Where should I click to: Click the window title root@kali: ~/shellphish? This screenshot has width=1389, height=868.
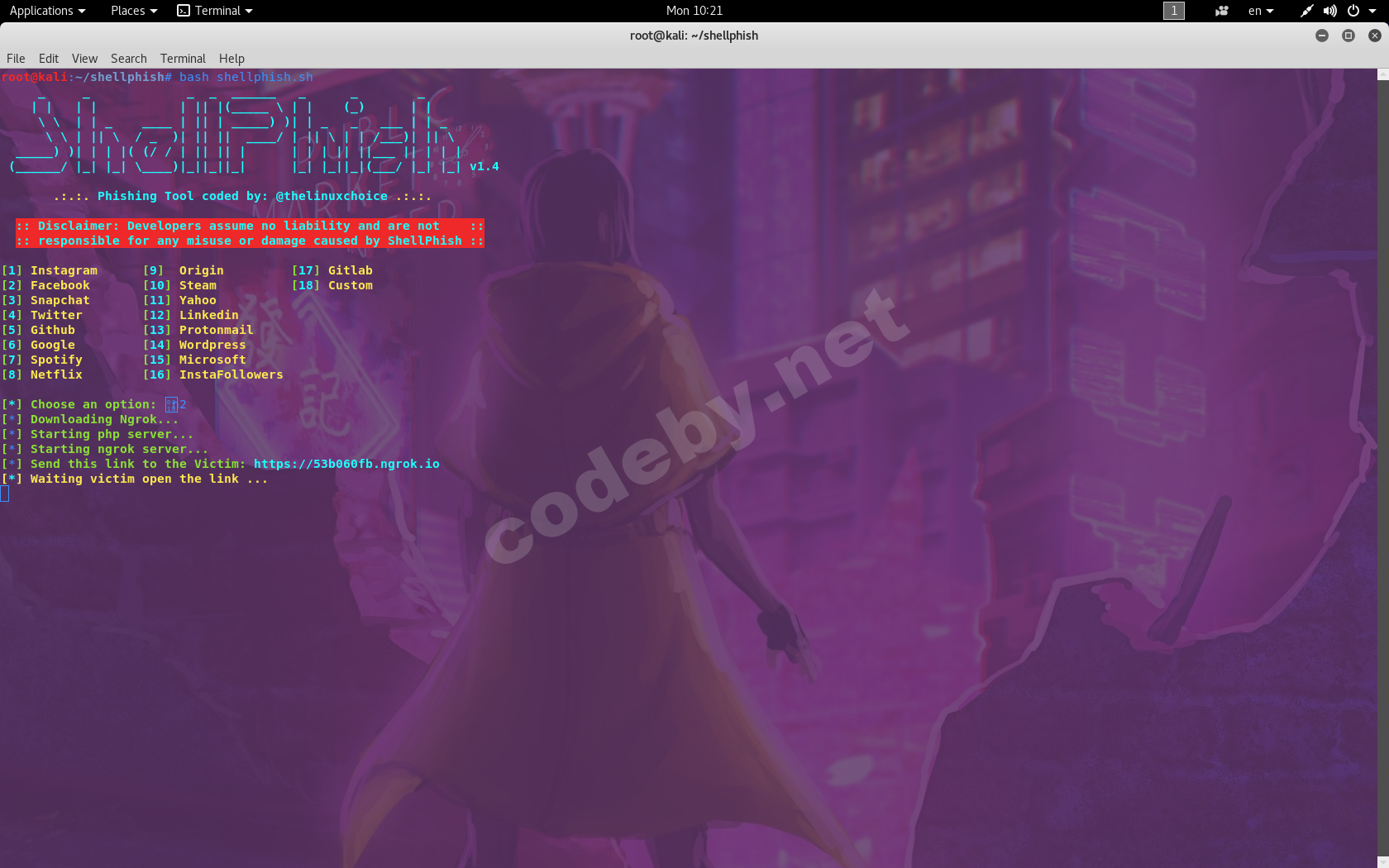[x=694, y=36]
